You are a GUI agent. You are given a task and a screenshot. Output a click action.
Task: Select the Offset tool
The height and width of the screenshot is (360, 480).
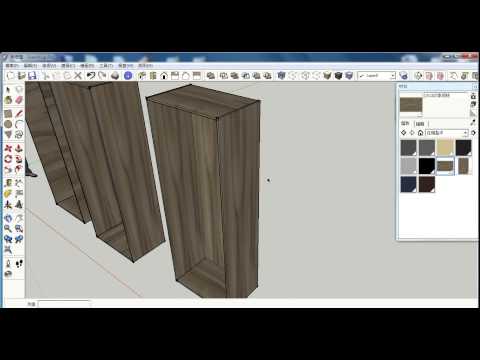19,169
